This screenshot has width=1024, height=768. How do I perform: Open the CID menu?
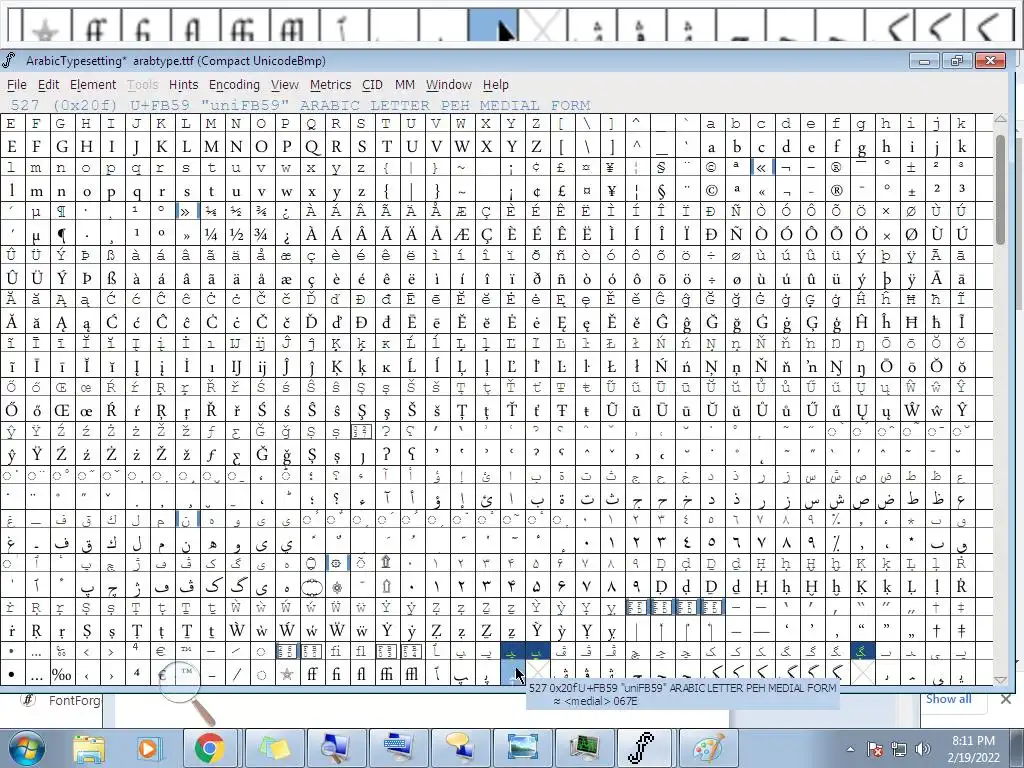372,84
